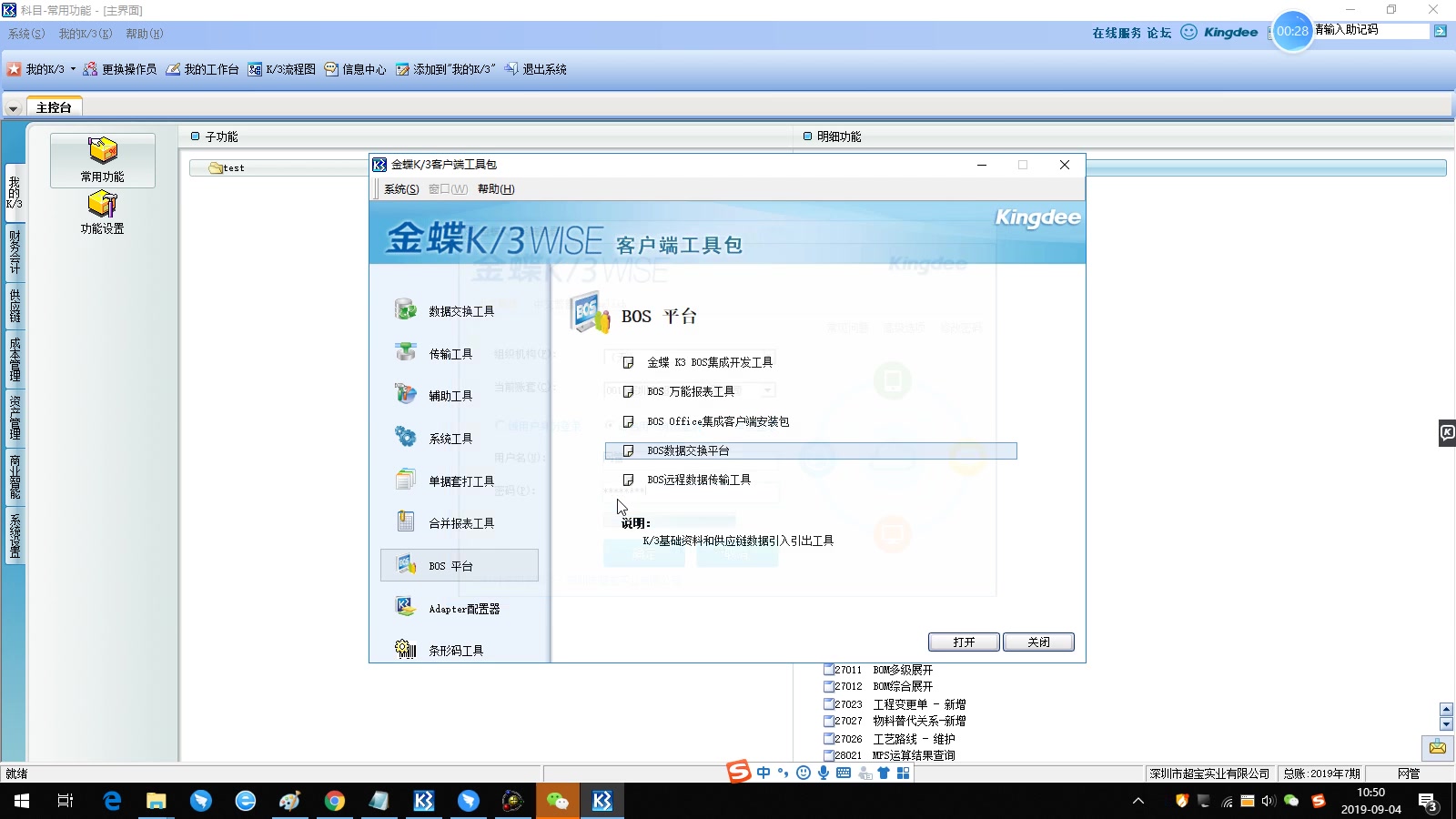Open 我的工作台 from toolbar
The height and width of the screenshot is (819, 1456).
click(203, 69)
